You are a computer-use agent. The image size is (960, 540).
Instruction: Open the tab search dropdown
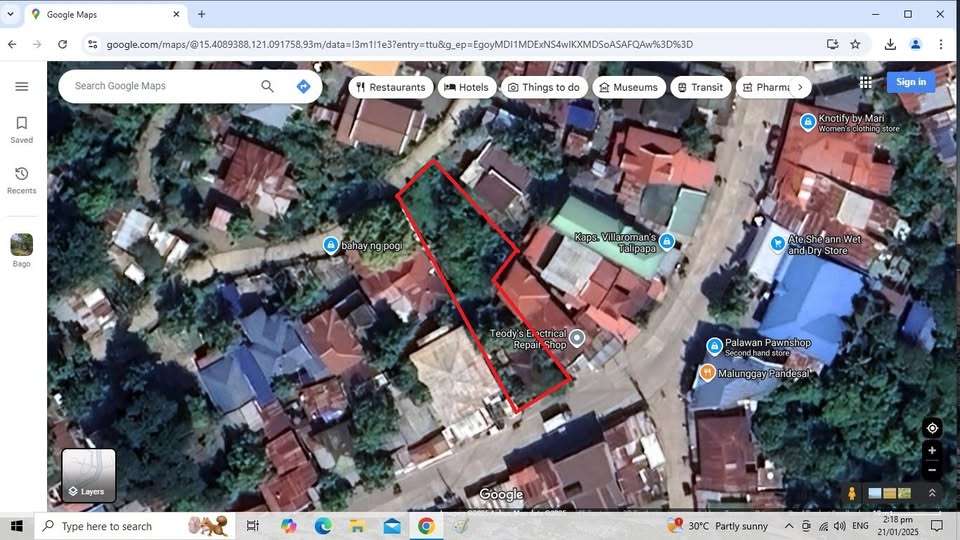point(10,14)
